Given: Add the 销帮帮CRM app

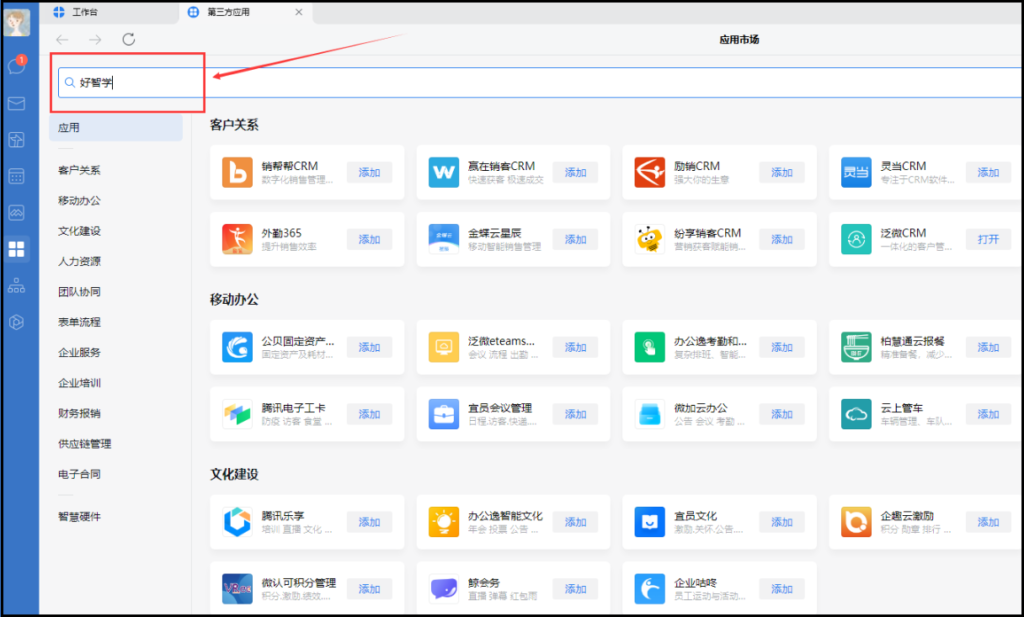Looking at the screenshot, I should coord(369,172).
